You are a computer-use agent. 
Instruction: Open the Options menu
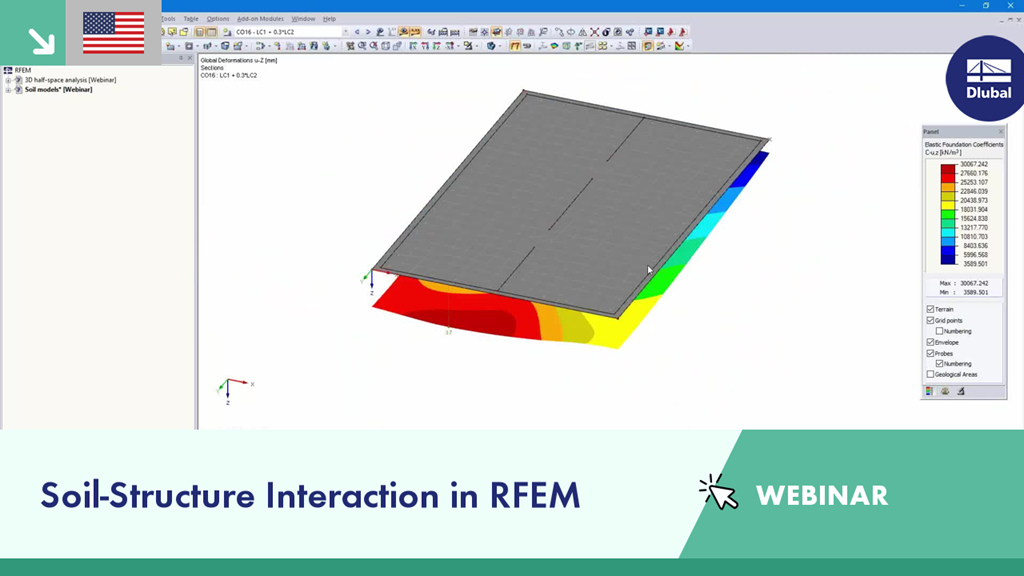click(x=218, y=19)
